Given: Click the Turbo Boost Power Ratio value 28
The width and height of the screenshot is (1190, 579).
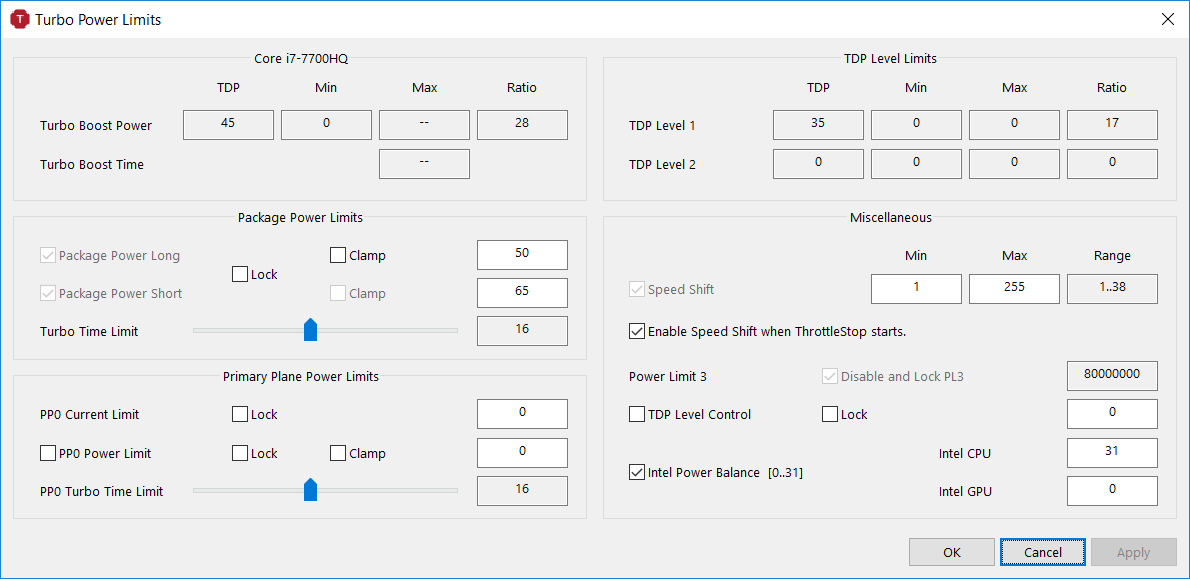Looking at the screenshot, I should 522,125.
